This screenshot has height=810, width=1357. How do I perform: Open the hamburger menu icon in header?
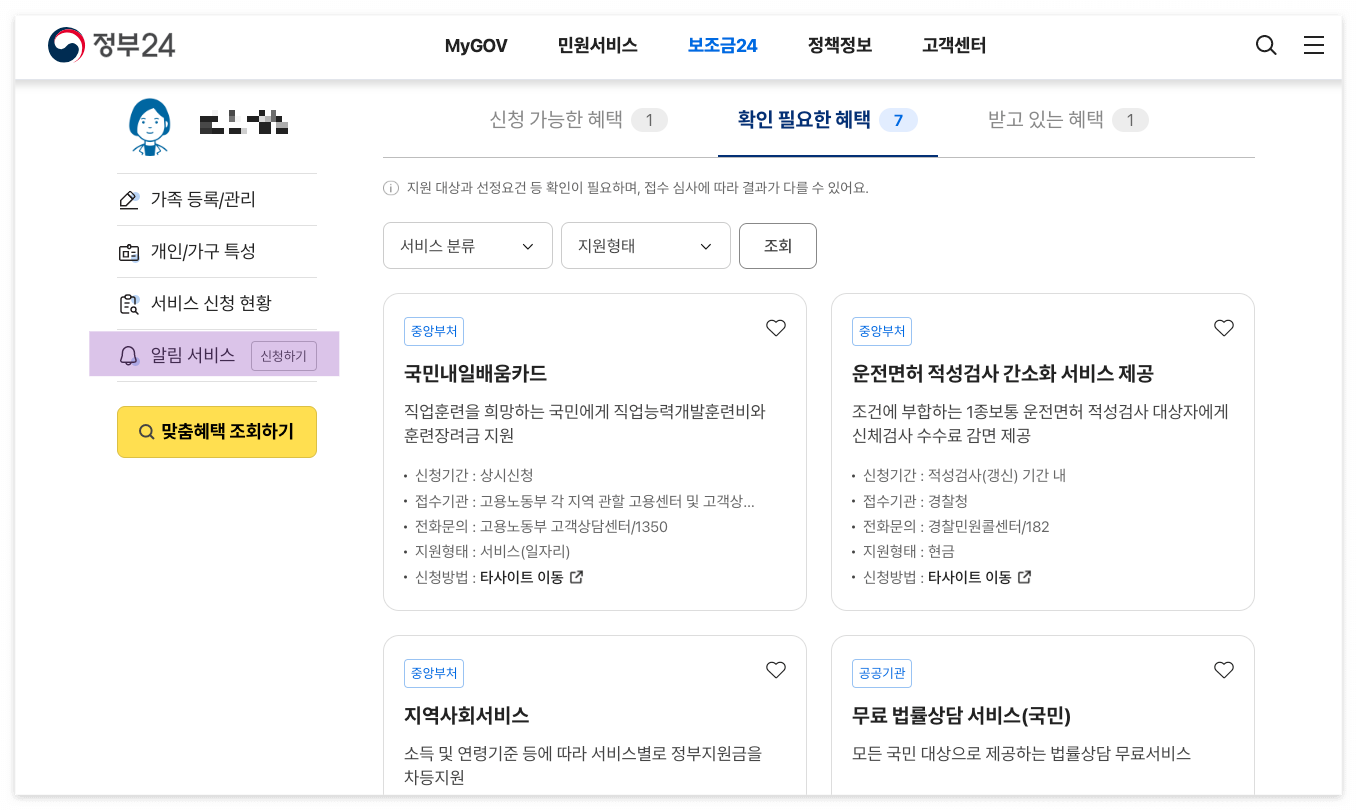(x=1314, y=45)
